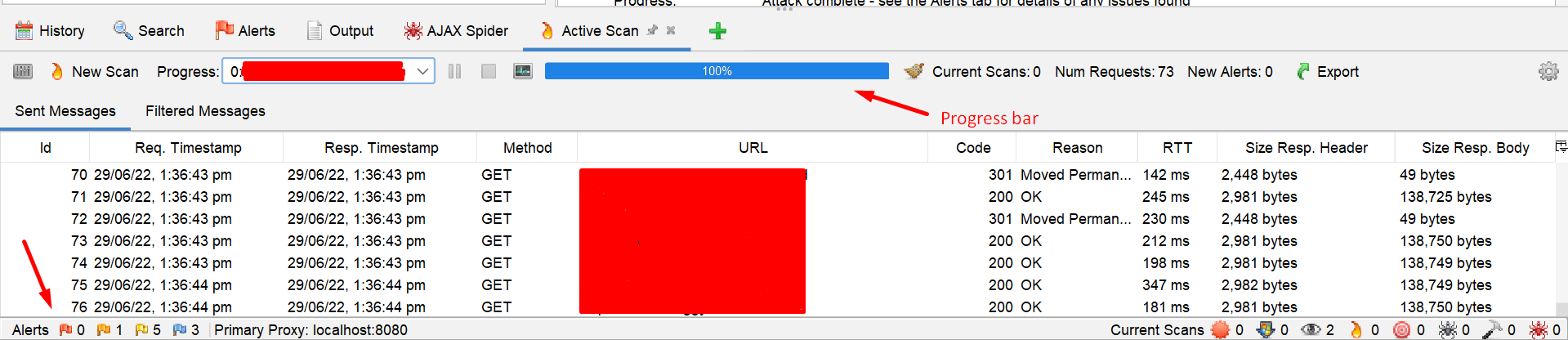Viewport: 1568px width, 340px height.
Task: Select the Progress scan combo box
Action: tap(328, 72)
